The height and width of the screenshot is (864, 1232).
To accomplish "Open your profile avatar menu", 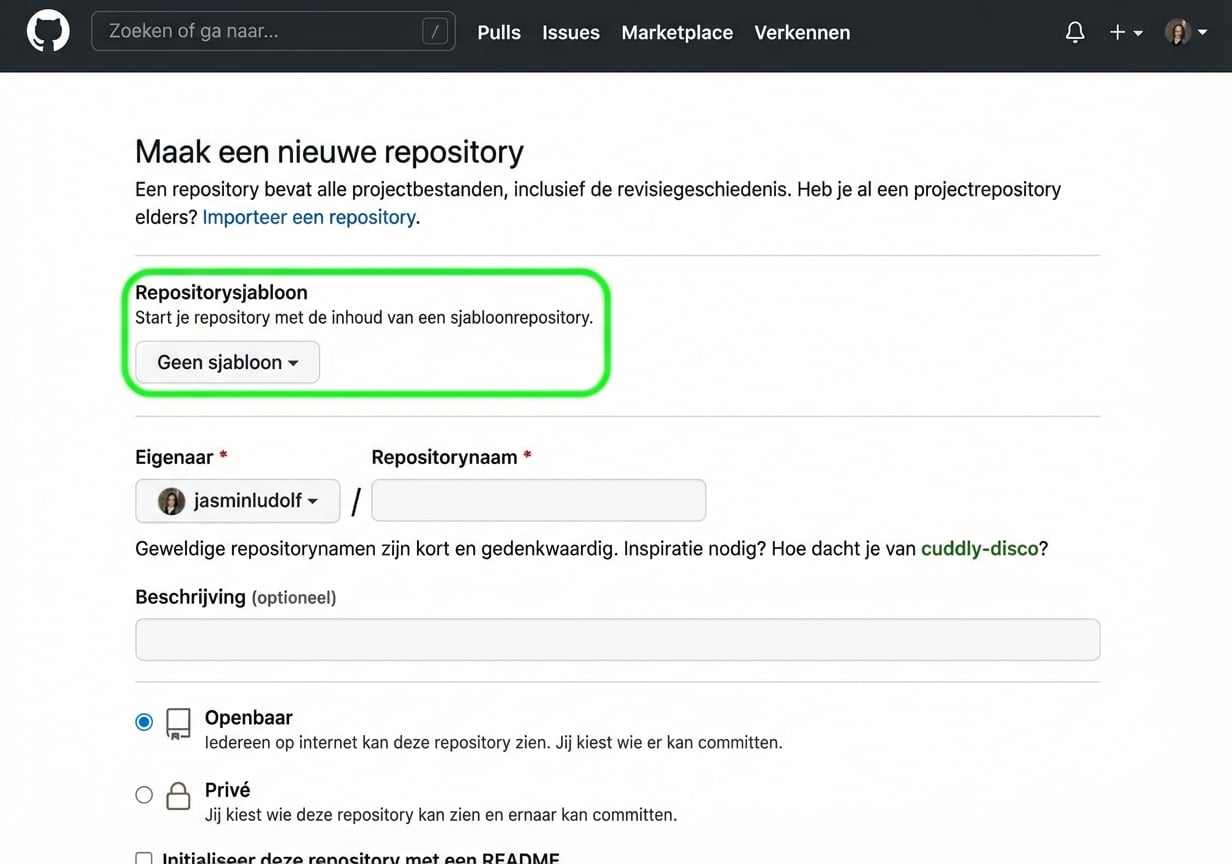I will coord(1178,31).
